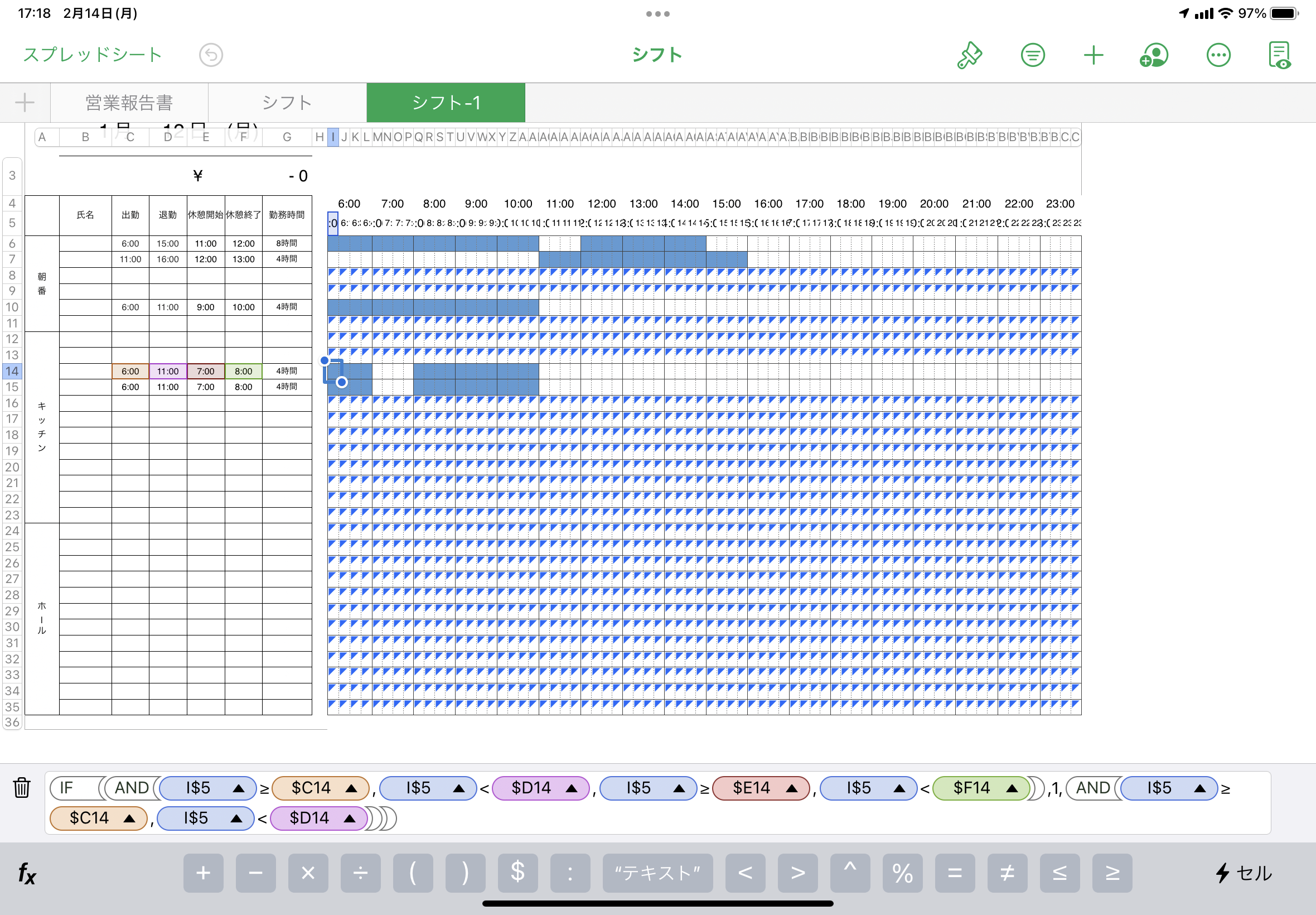Tap the セル keyboard mode button
The width and height of the screenshot is (1316, 915).
tap(1244, 873)
